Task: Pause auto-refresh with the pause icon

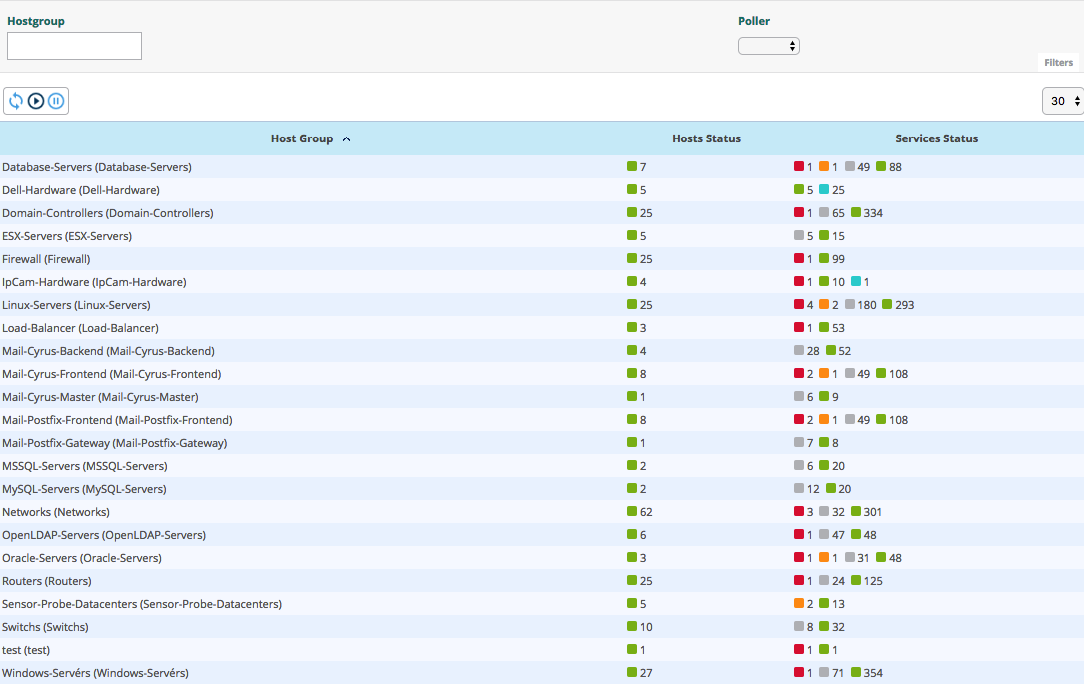Action: (x=56, y=101)
